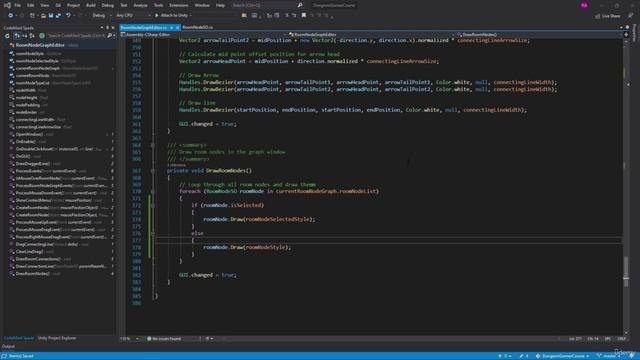The image size is (640, 360).
Task: Select OpenWindow() method in CodeMaid Spade
Action: pos(29,134)
